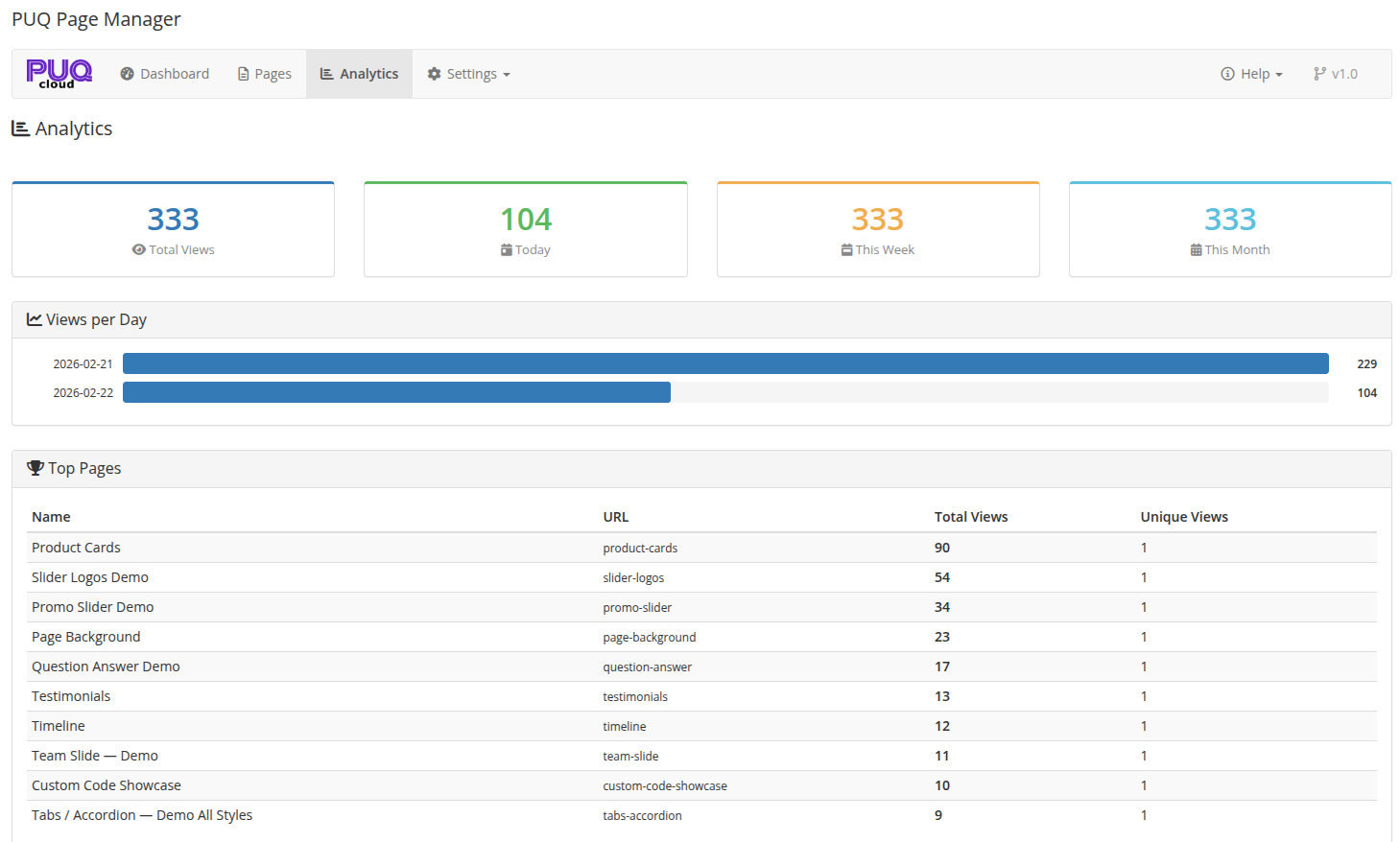
Task: Click the PUQ cloud logo
Action: (58, 73)
